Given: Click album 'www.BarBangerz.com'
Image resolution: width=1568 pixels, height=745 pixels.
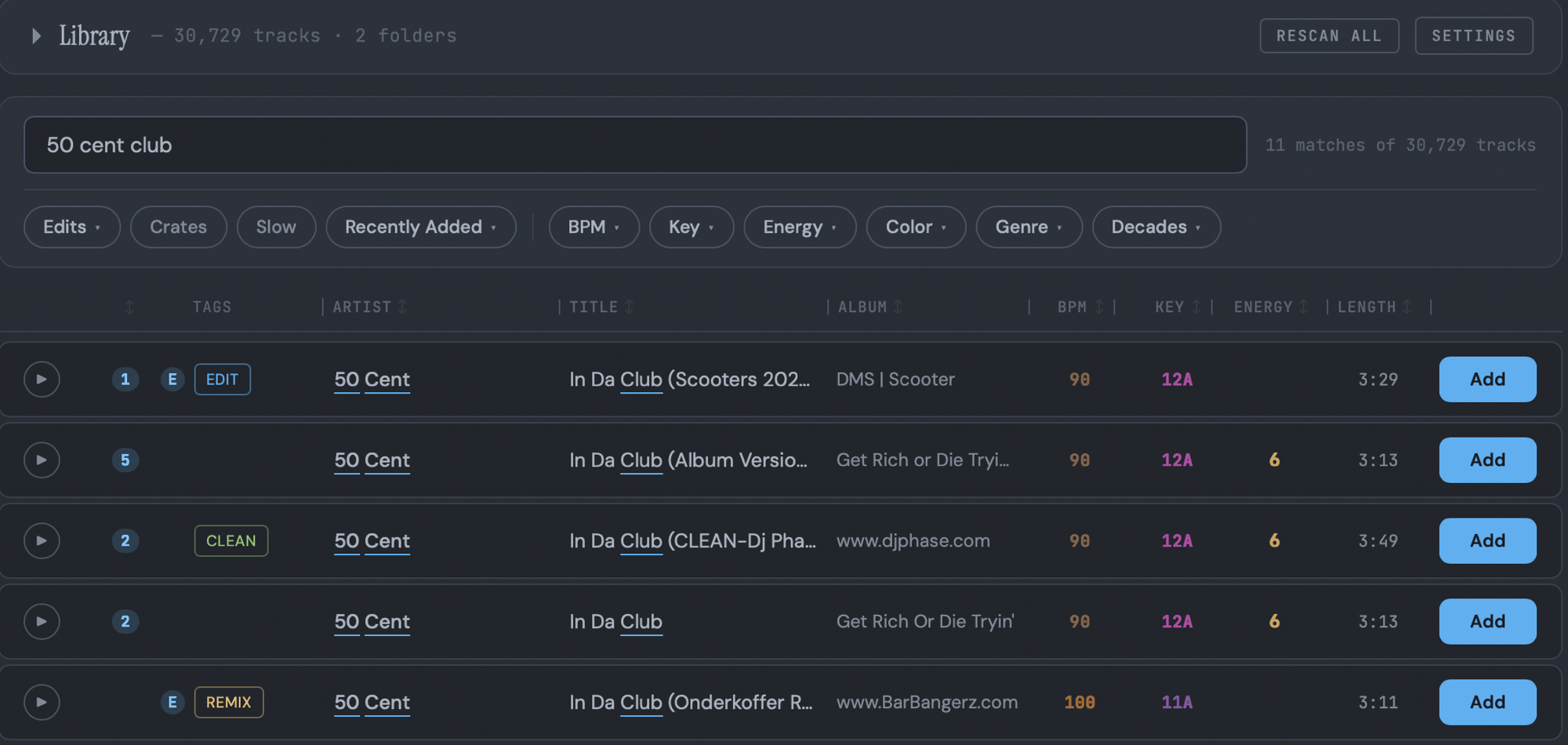Looking at the screenshot, I should 927,703.
